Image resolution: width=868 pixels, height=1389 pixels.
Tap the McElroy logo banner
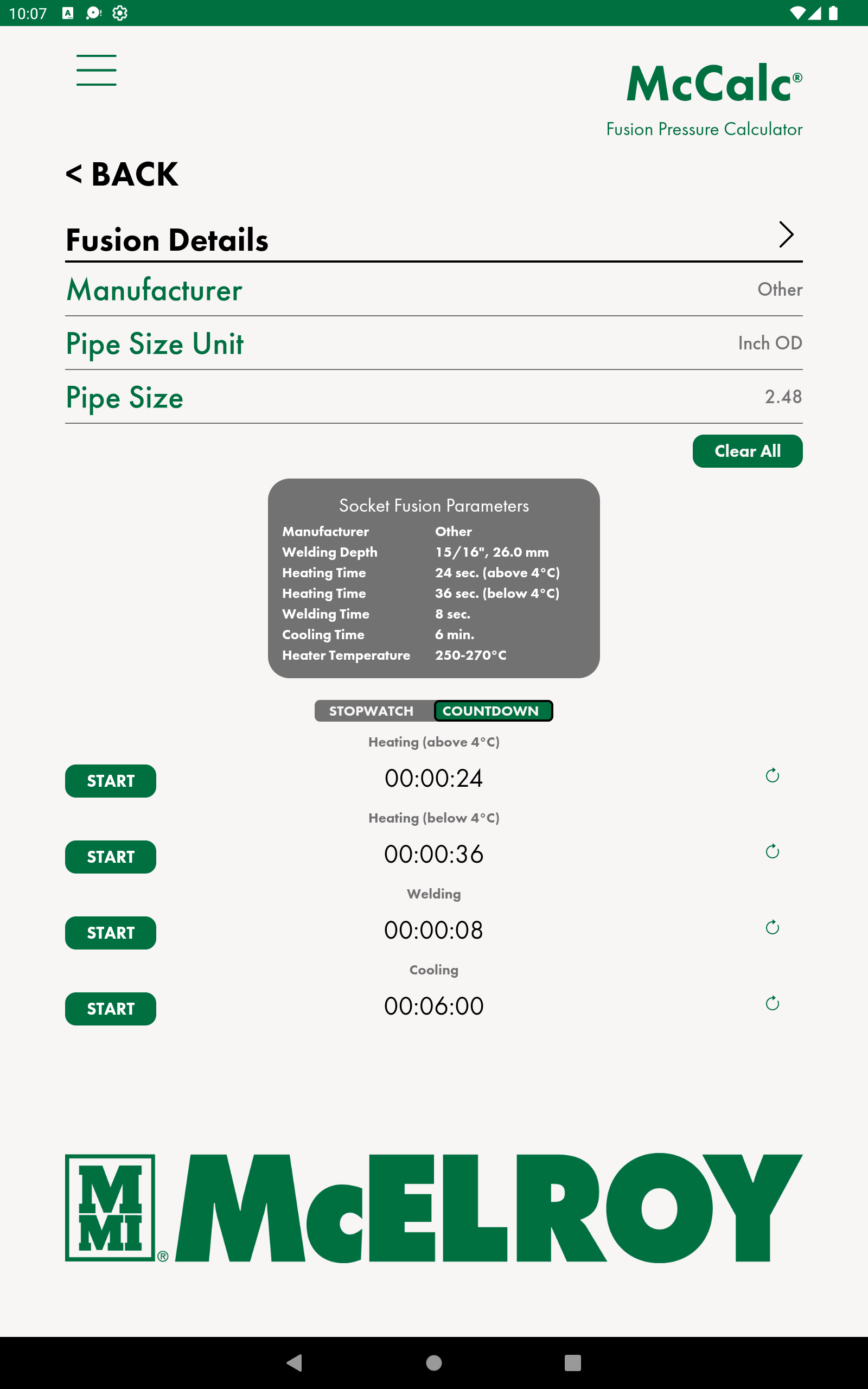pos(434,1208)
